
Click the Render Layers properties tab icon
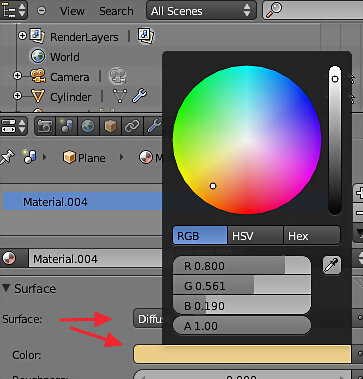pos(67,126)
